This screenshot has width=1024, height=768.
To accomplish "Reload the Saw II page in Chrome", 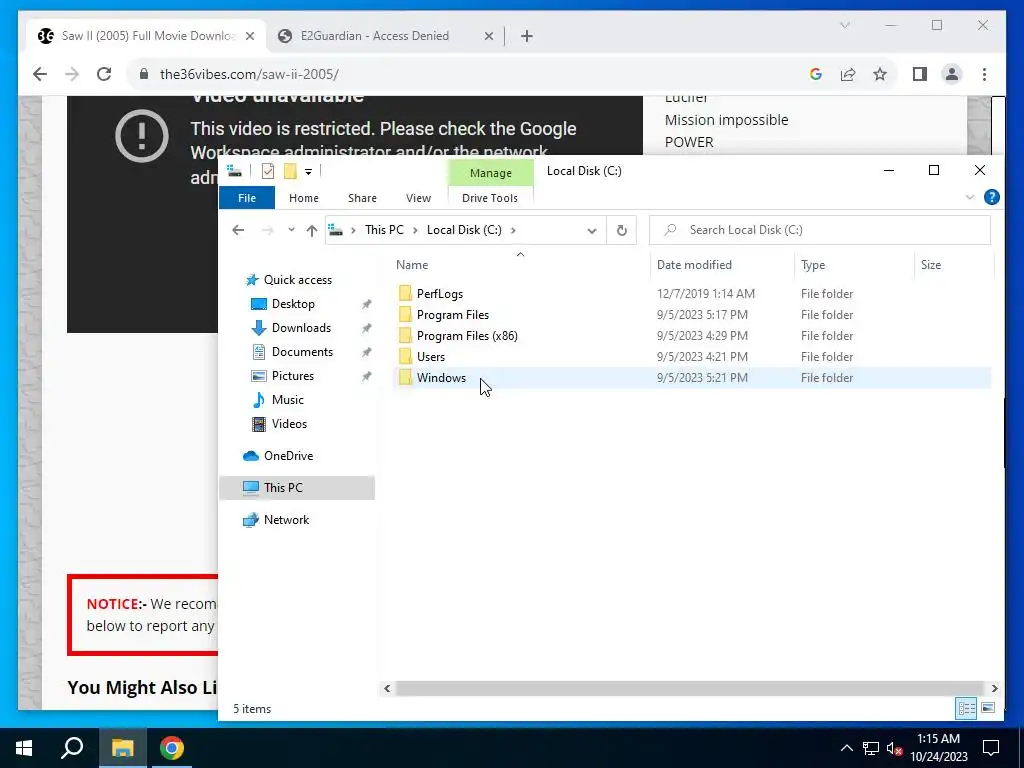I will click(x=104, y=74).
